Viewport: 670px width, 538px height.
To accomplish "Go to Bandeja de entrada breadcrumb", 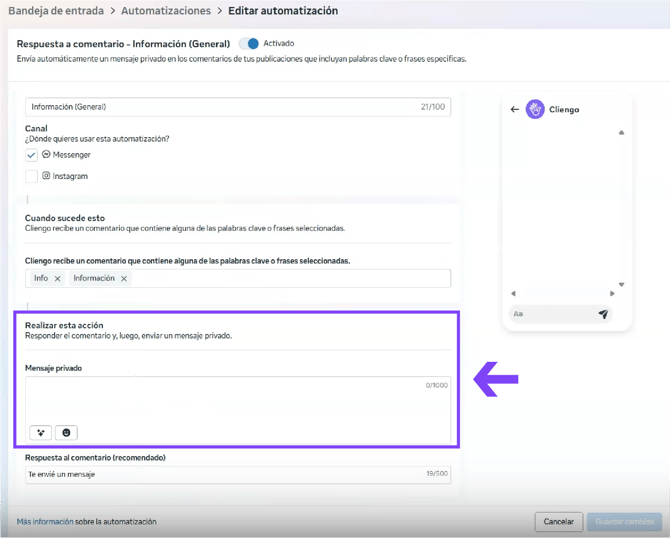I will 54,11.
